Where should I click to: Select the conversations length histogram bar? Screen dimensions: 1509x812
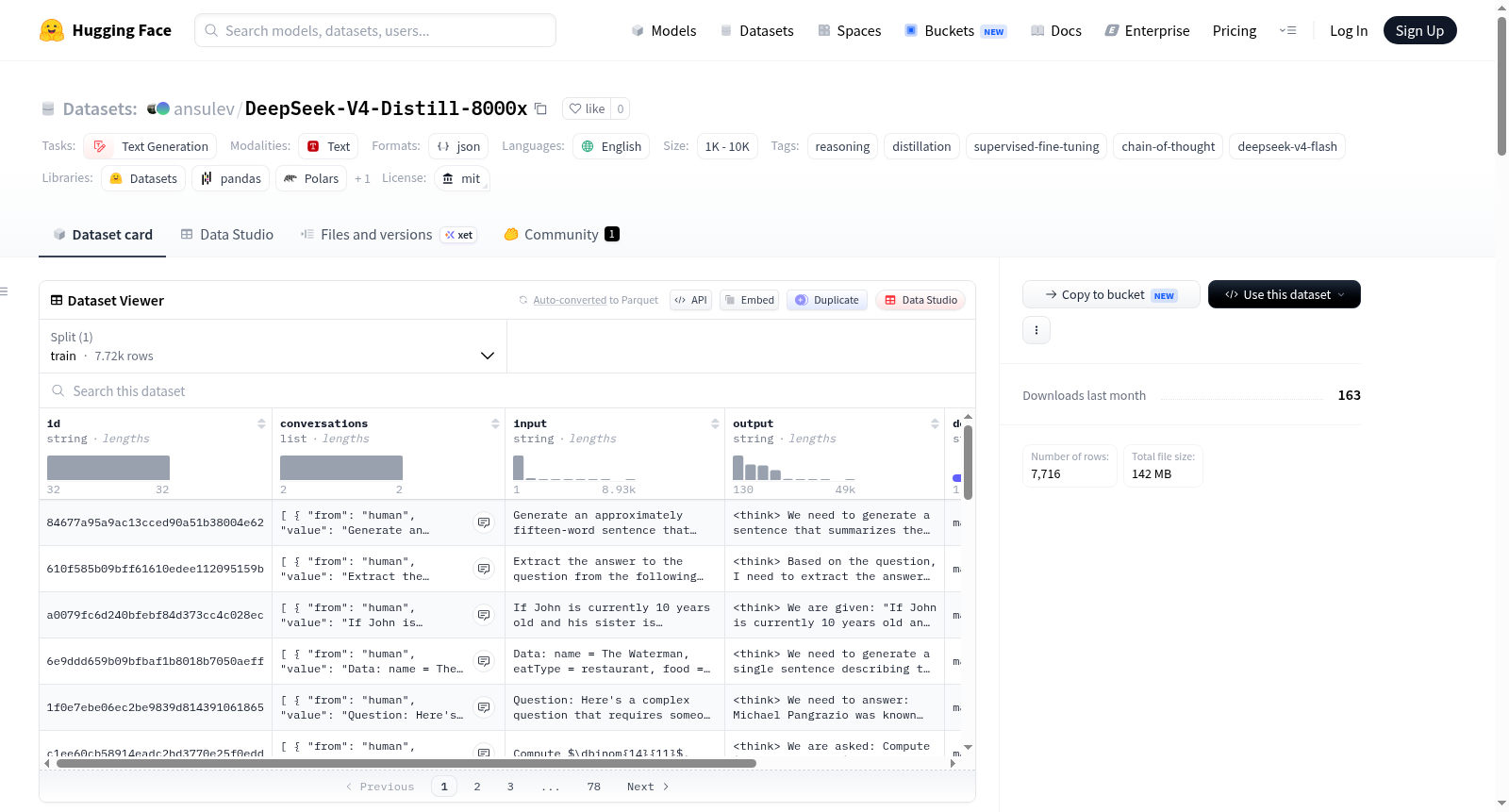tap(341, 468)
